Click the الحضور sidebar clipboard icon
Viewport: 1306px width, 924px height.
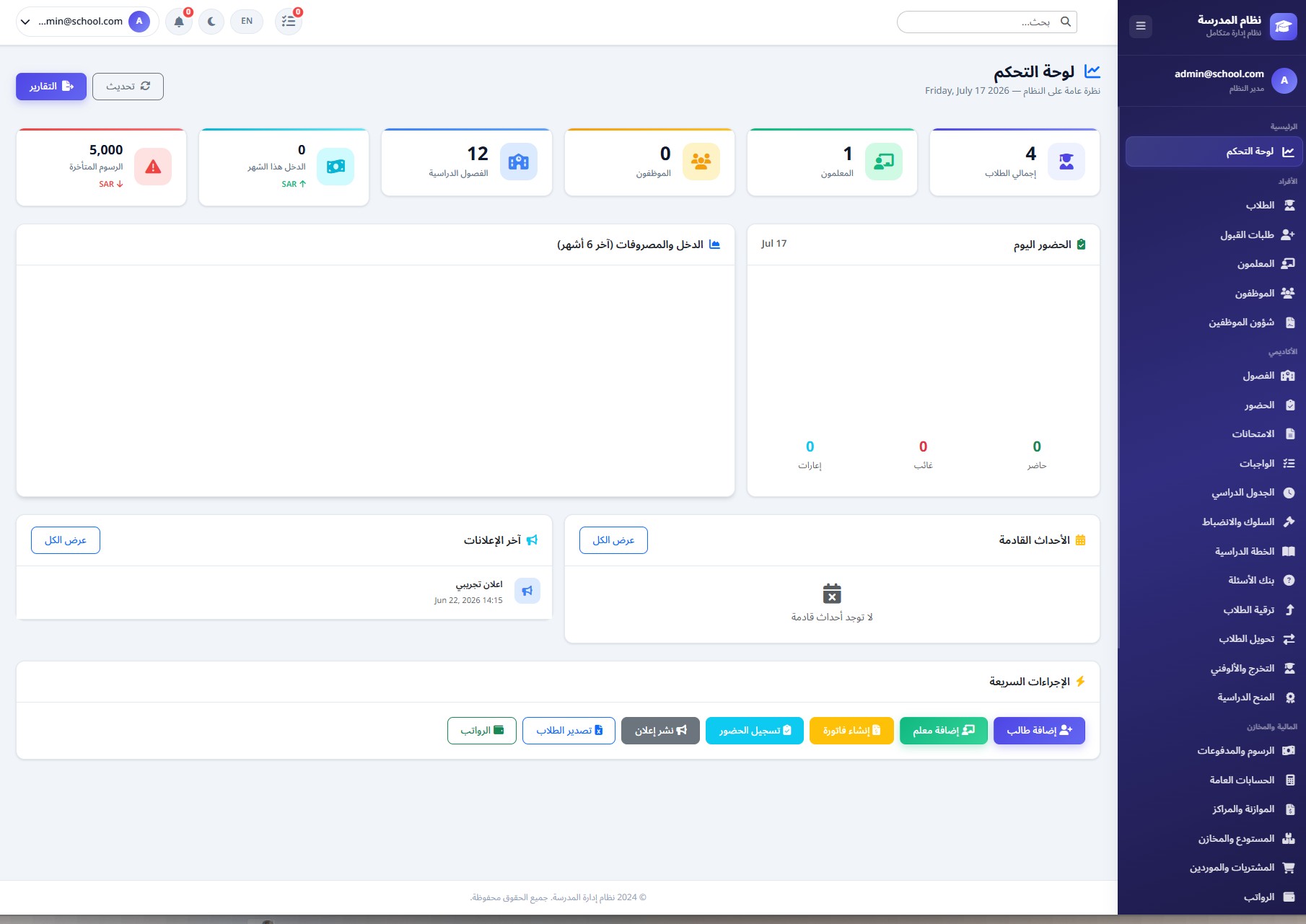1289,405
